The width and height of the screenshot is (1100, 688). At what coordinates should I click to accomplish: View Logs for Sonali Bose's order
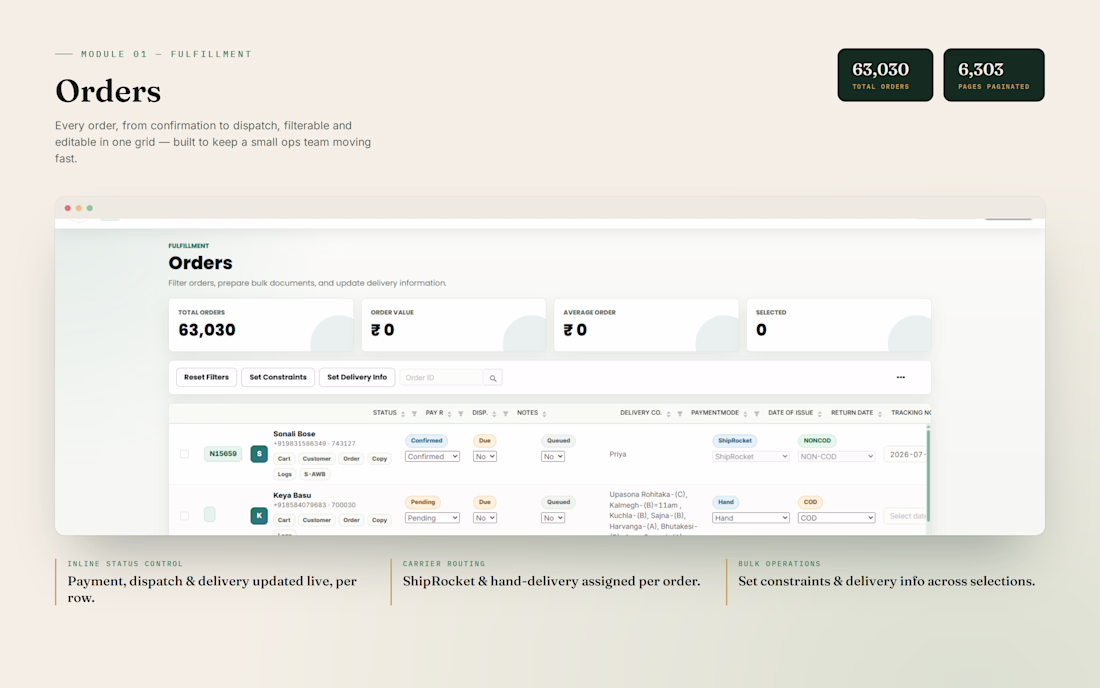tap(284, 474)
